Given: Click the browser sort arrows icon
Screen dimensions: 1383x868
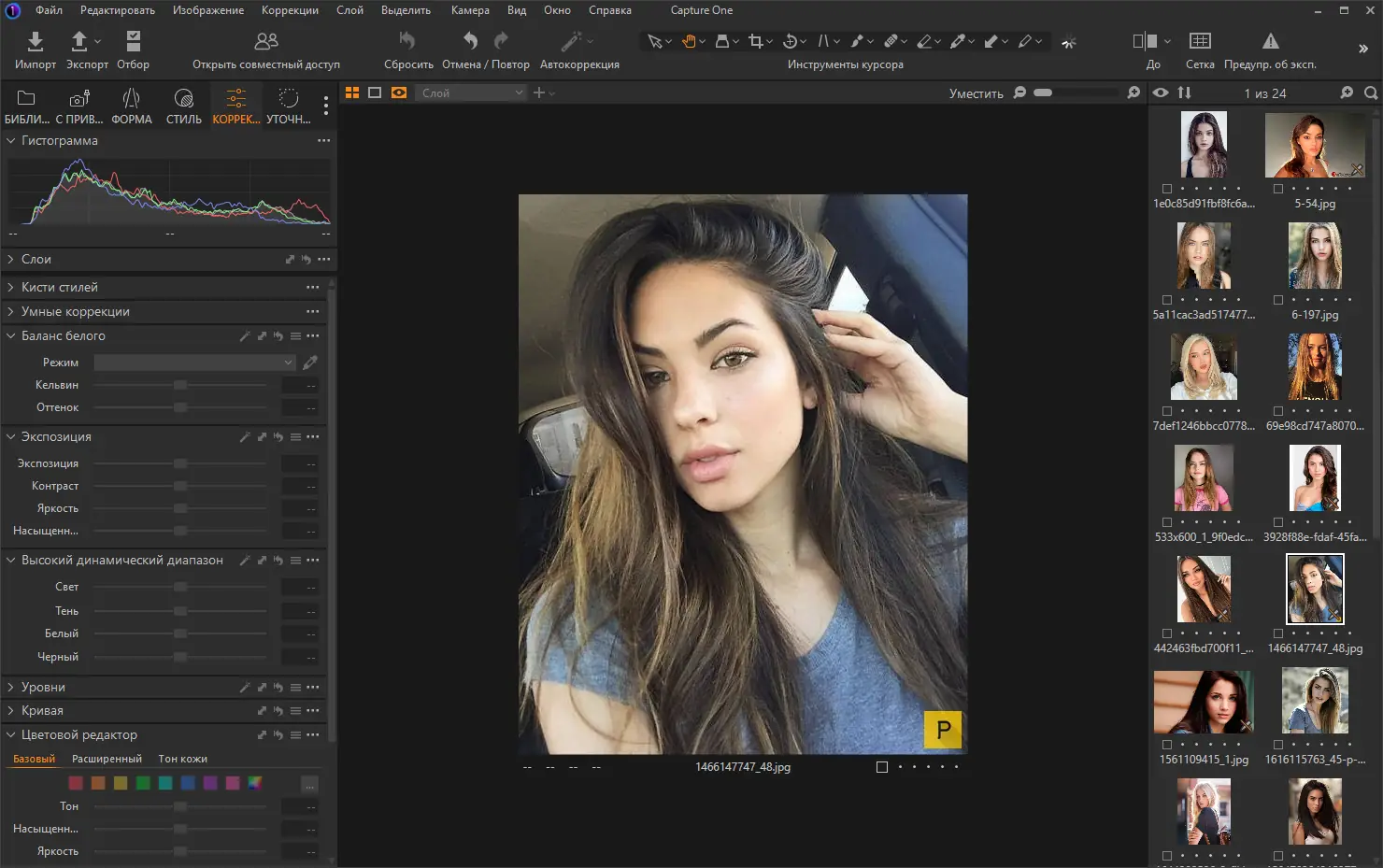Looking at the screenshot, I should click(1184, 92).
